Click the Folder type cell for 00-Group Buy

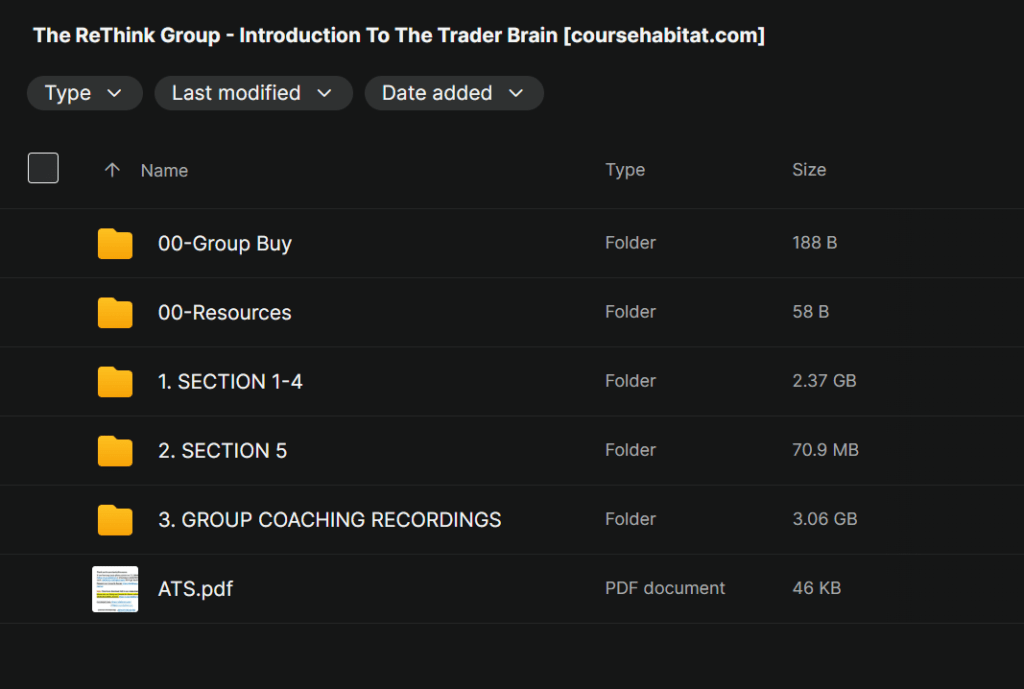point(630,243)
